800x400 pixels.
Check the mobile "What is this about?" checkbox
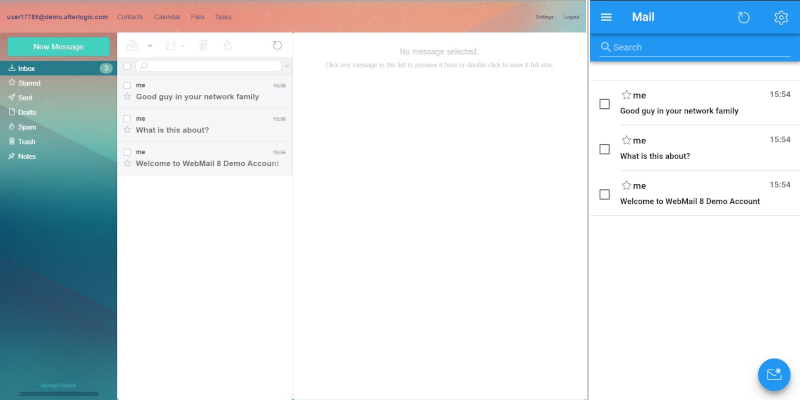click(605, 149)
